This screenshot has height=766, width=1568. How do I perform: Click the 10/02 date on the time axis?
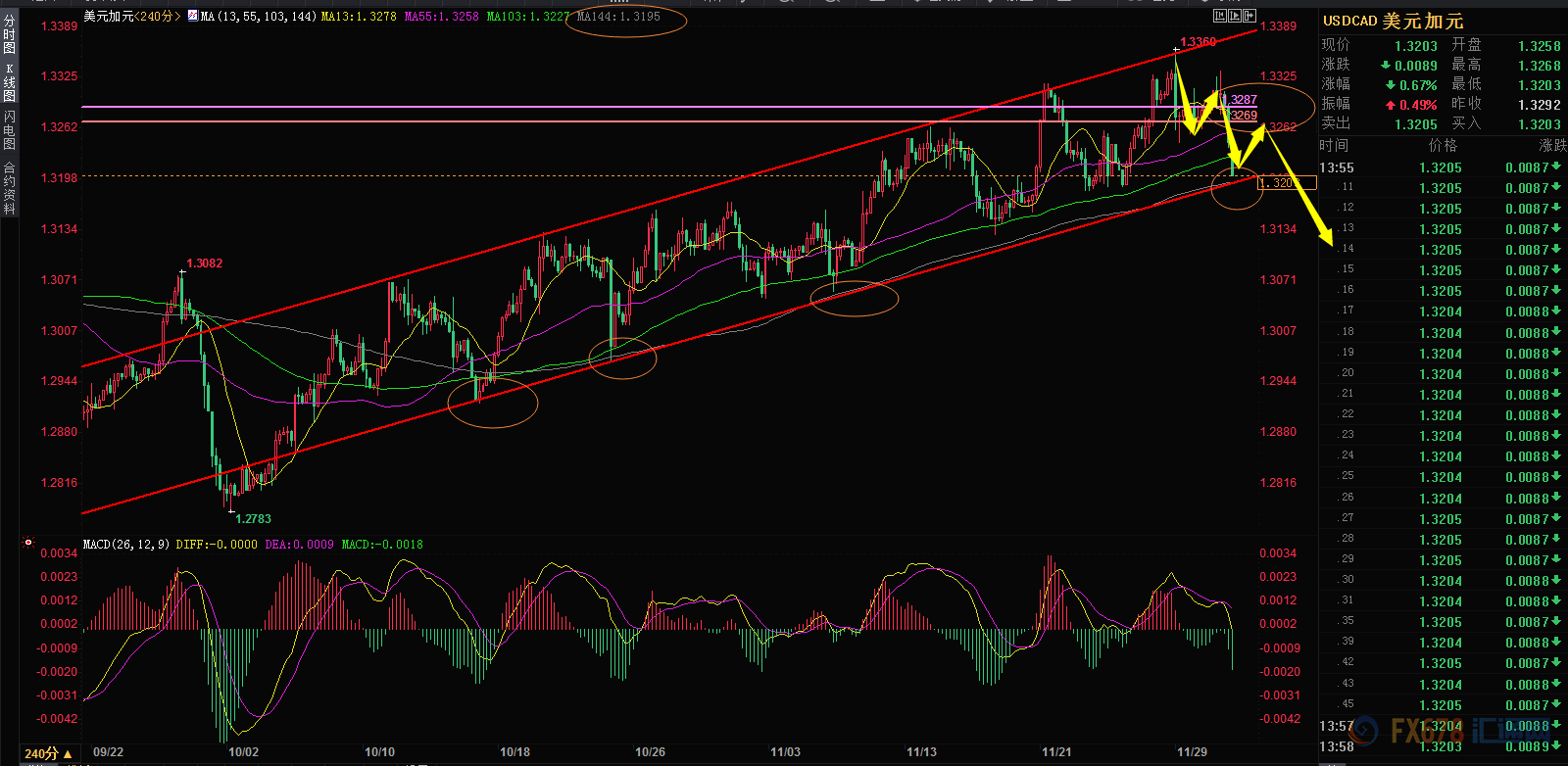click(243, 752)
